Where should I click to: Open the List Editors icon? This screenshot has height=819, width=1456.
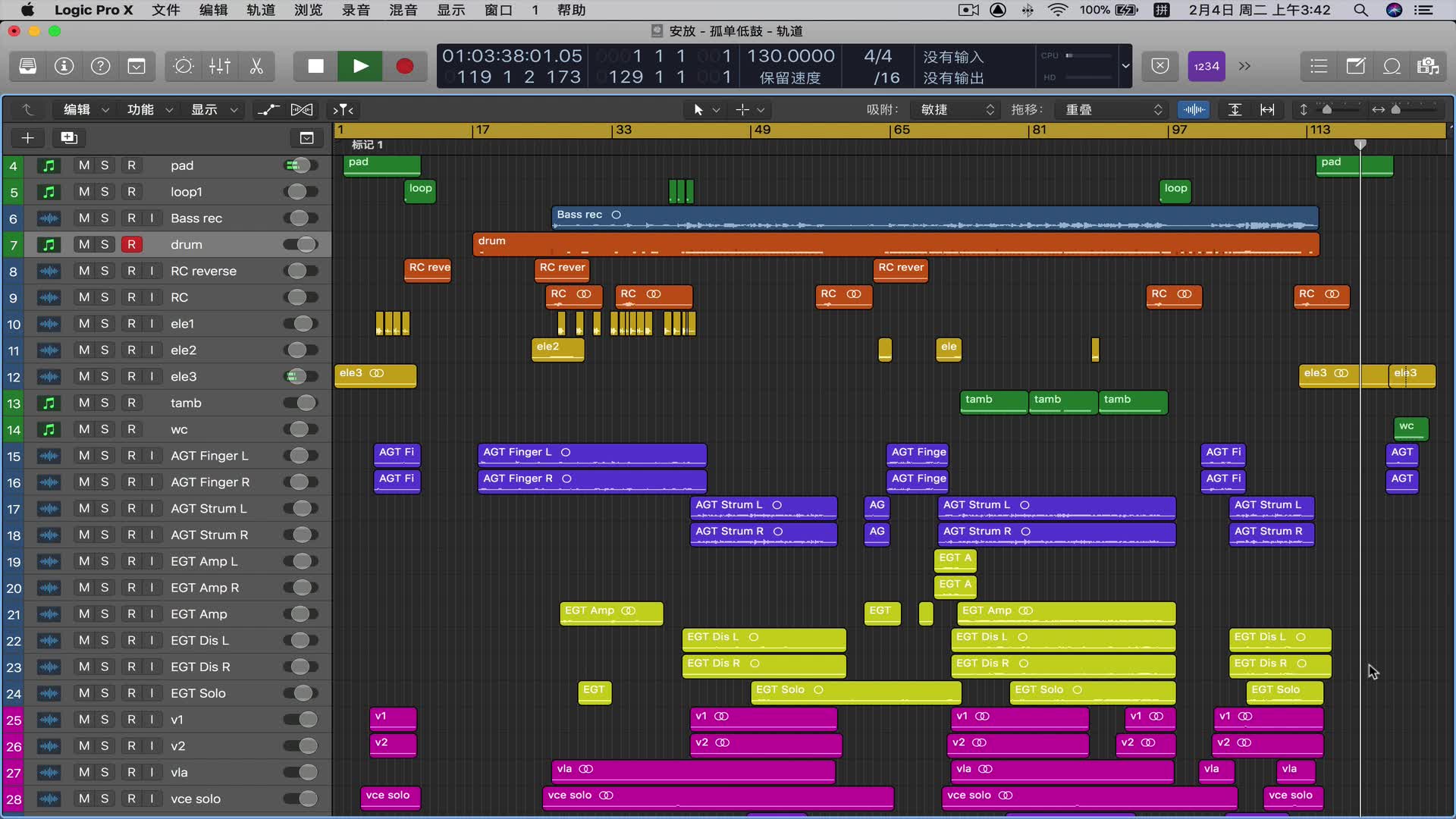(1319, 66)
